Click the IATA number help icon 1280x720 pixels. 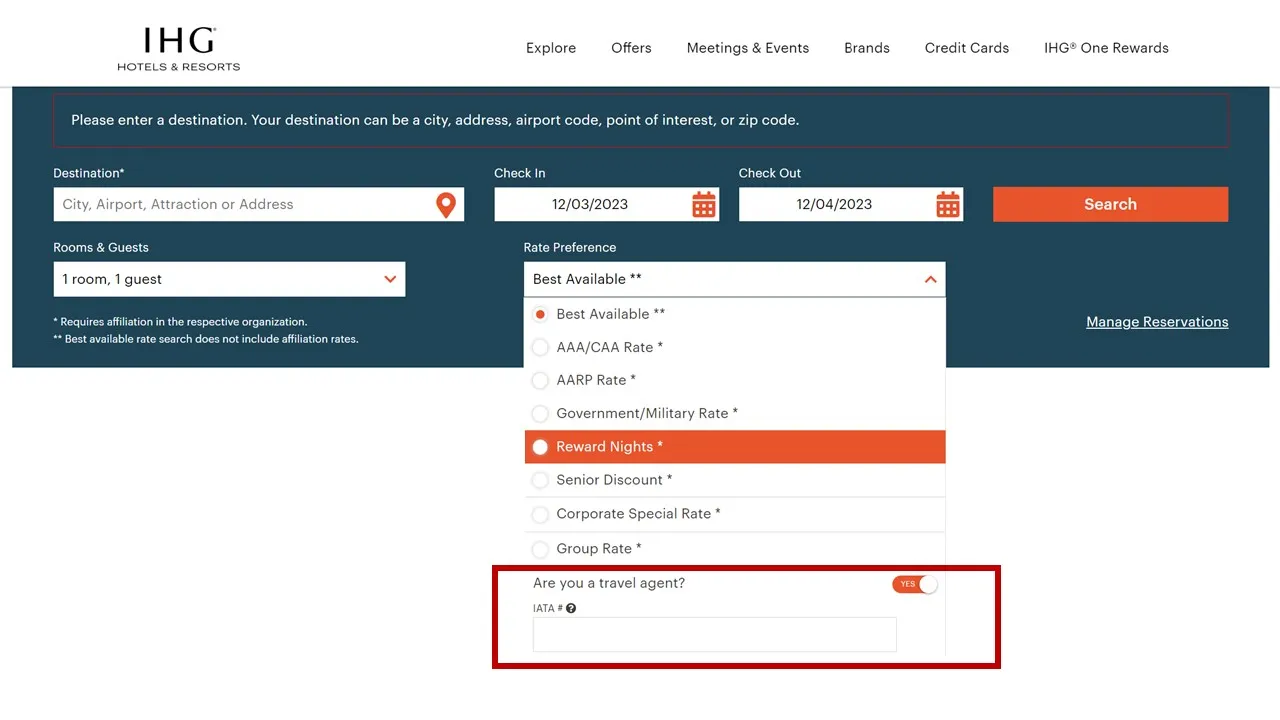(571, 608)
